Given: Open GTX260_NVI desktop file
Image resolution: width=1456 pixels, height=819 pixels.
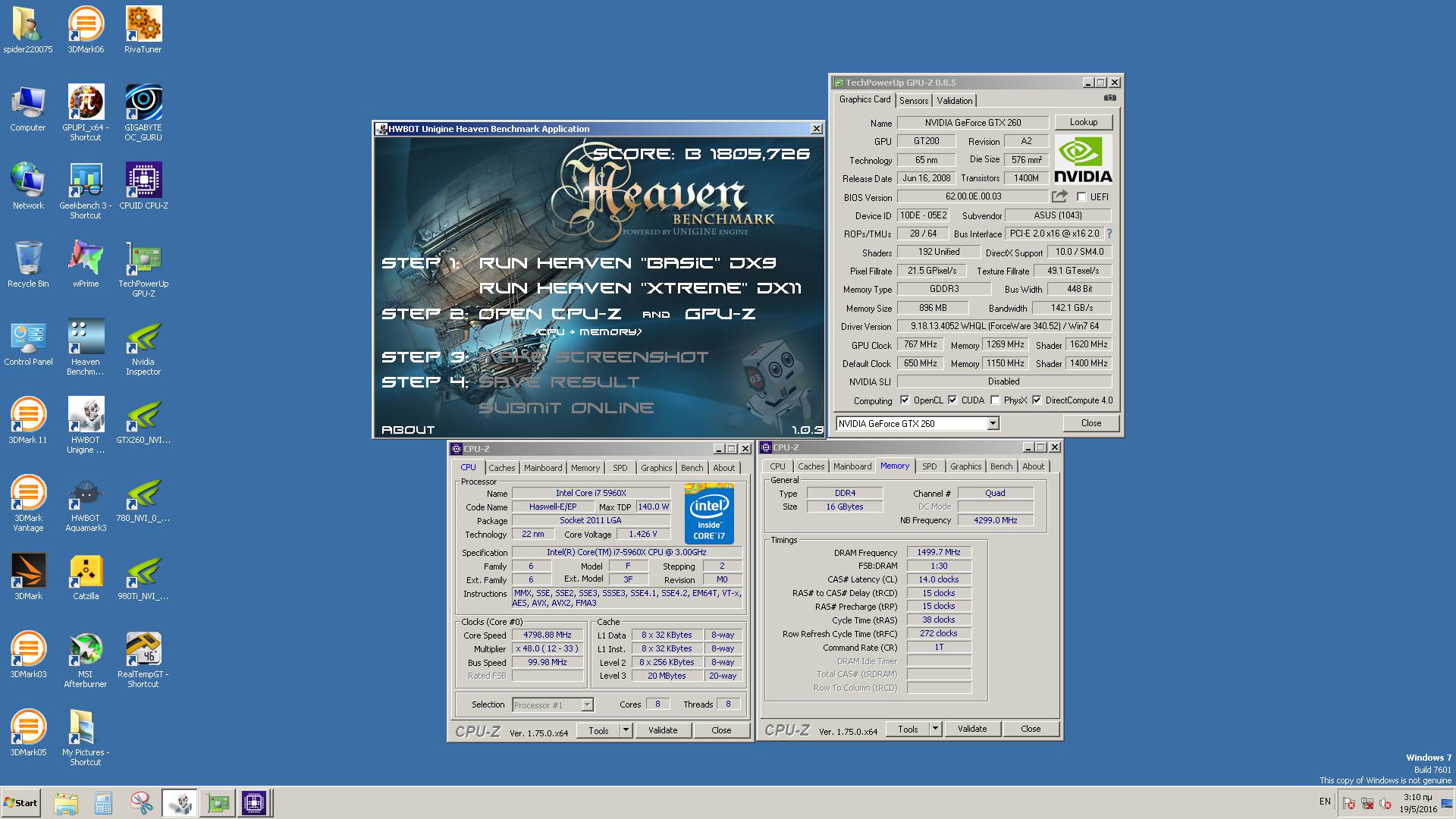Looking at the screenshot, I should 143,421.
